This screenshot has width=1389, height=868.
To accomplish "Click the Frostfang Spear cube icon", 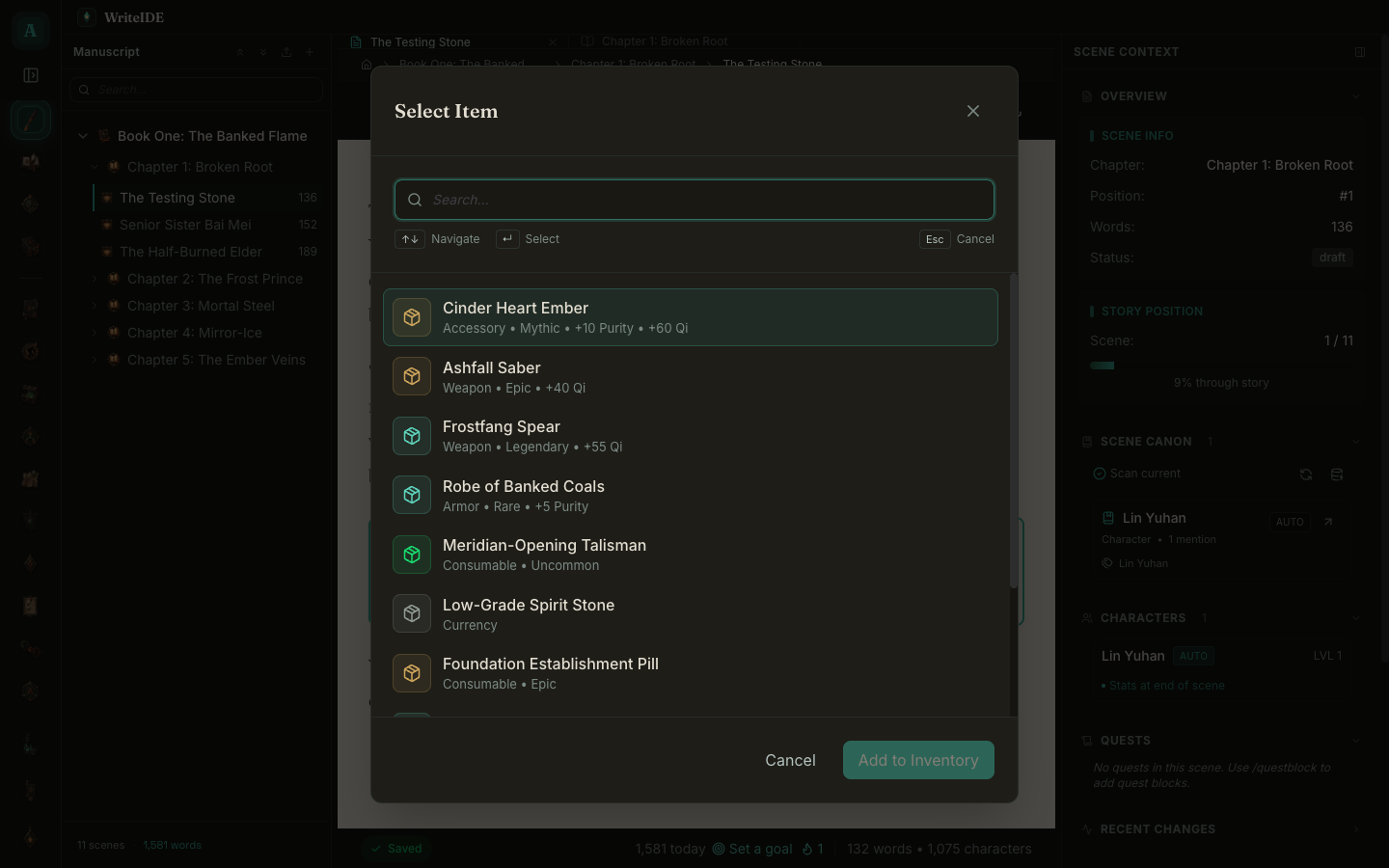I will click(x=412, y=436).
